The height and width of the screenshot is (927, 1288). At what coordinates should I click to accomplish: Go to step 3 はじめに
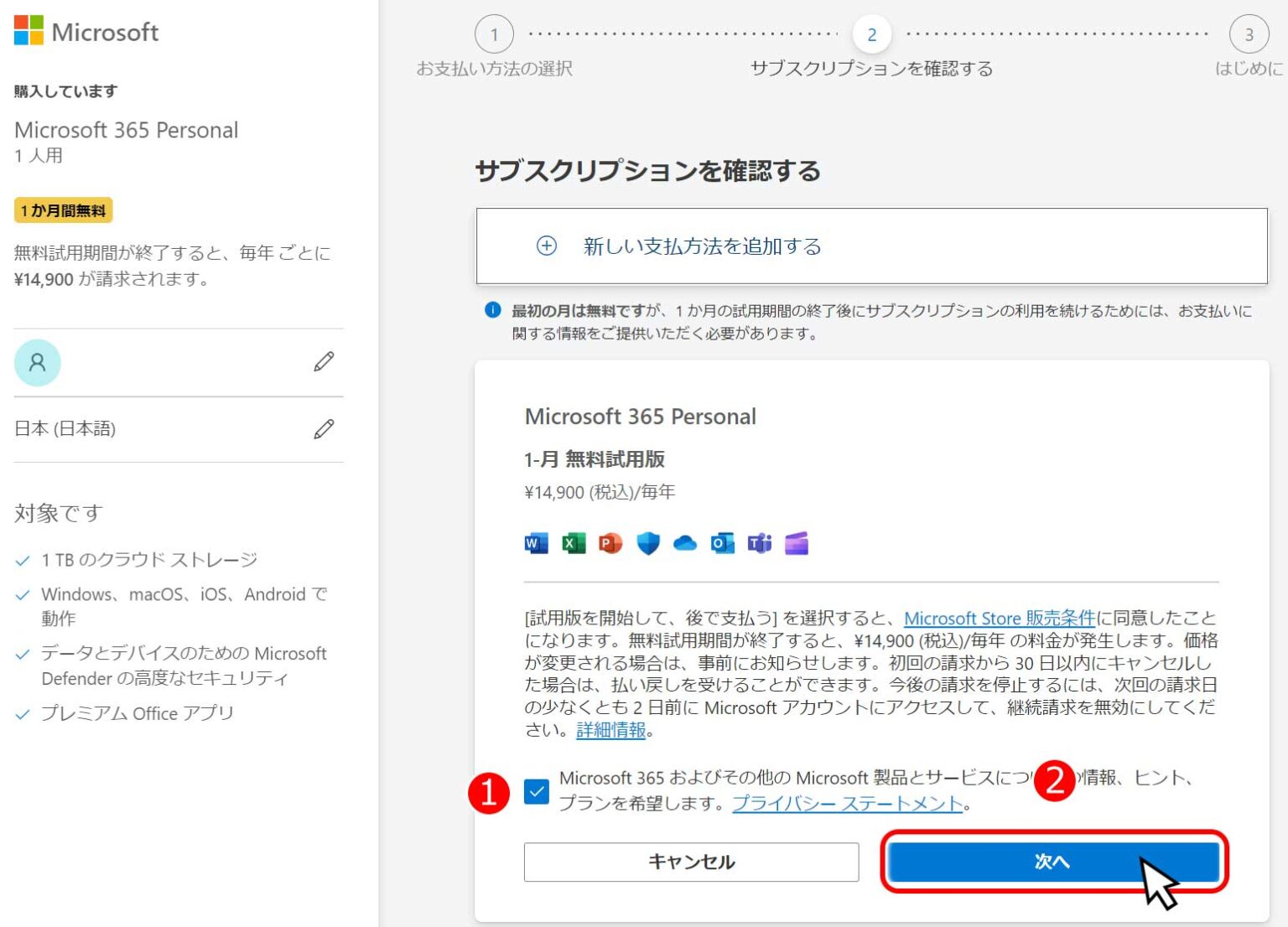coord(1249,34)
